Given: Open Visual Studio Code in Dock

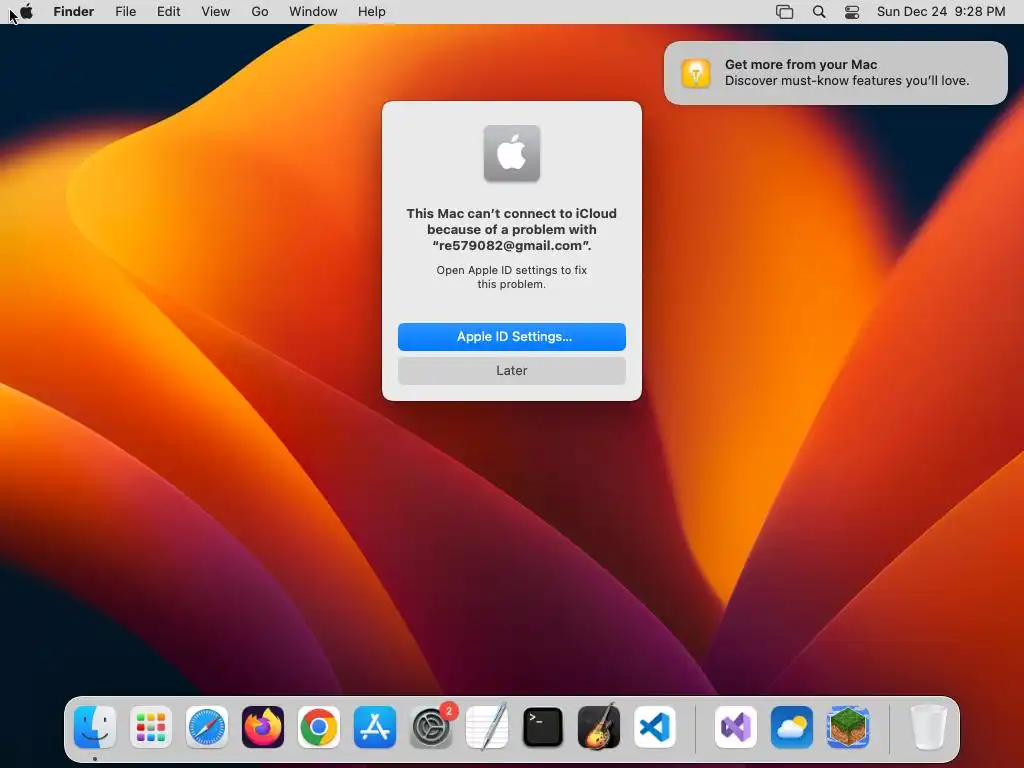Looking at the screenshot, I should click(655, 727).
